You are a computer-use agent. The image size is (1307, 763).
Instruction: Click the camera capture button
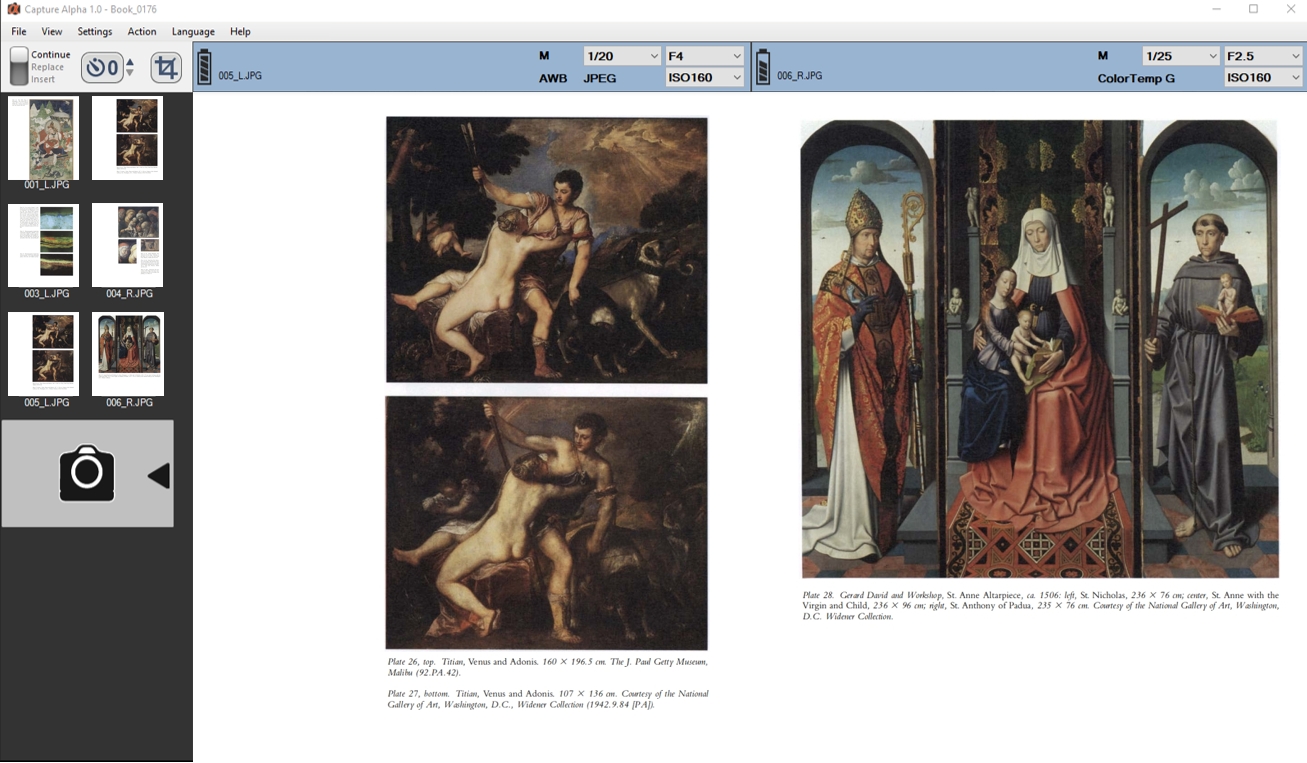[87, 473]
